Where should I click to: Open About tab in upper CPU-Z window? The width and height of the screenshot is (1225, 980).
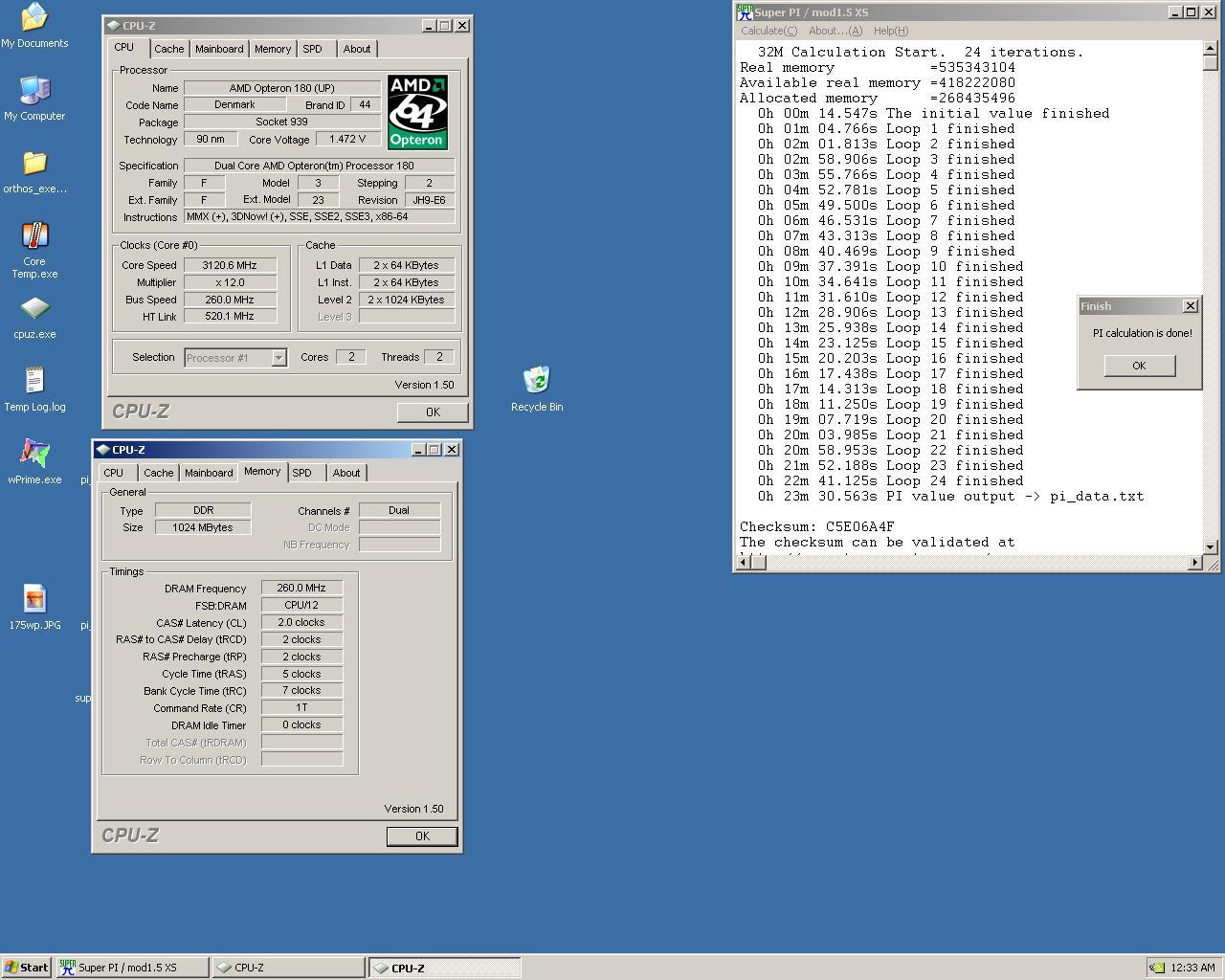(x=357, y=49)
